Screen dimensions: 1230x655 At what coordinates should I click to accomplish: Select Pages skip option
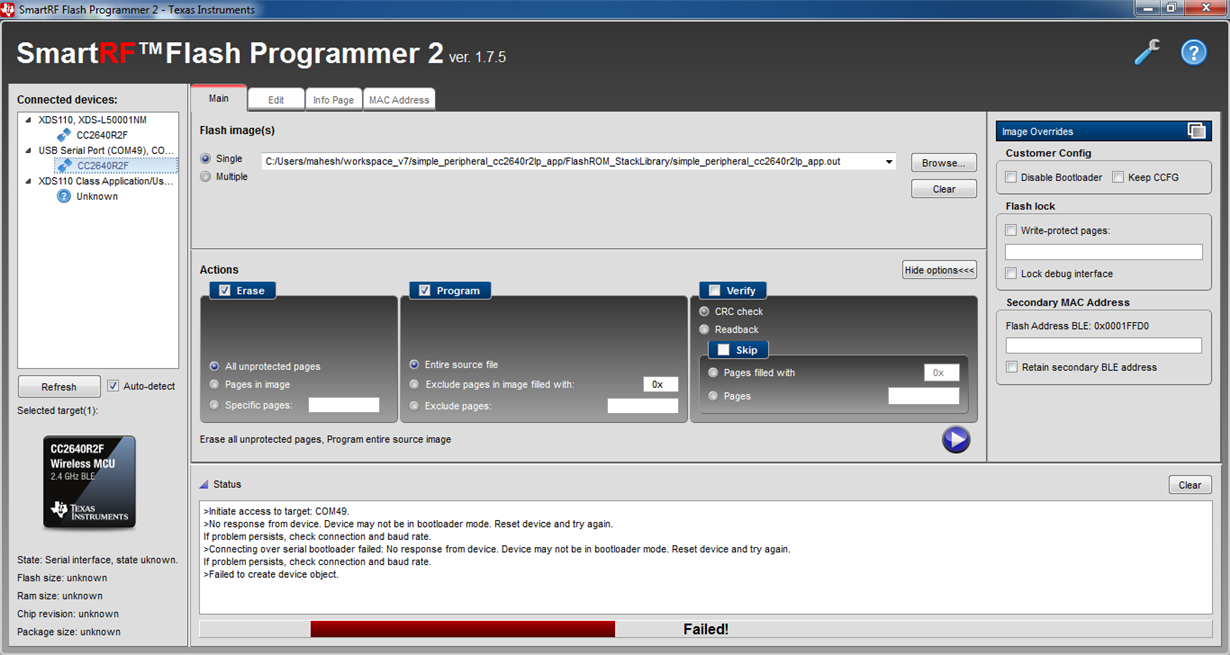click(713, 396)
